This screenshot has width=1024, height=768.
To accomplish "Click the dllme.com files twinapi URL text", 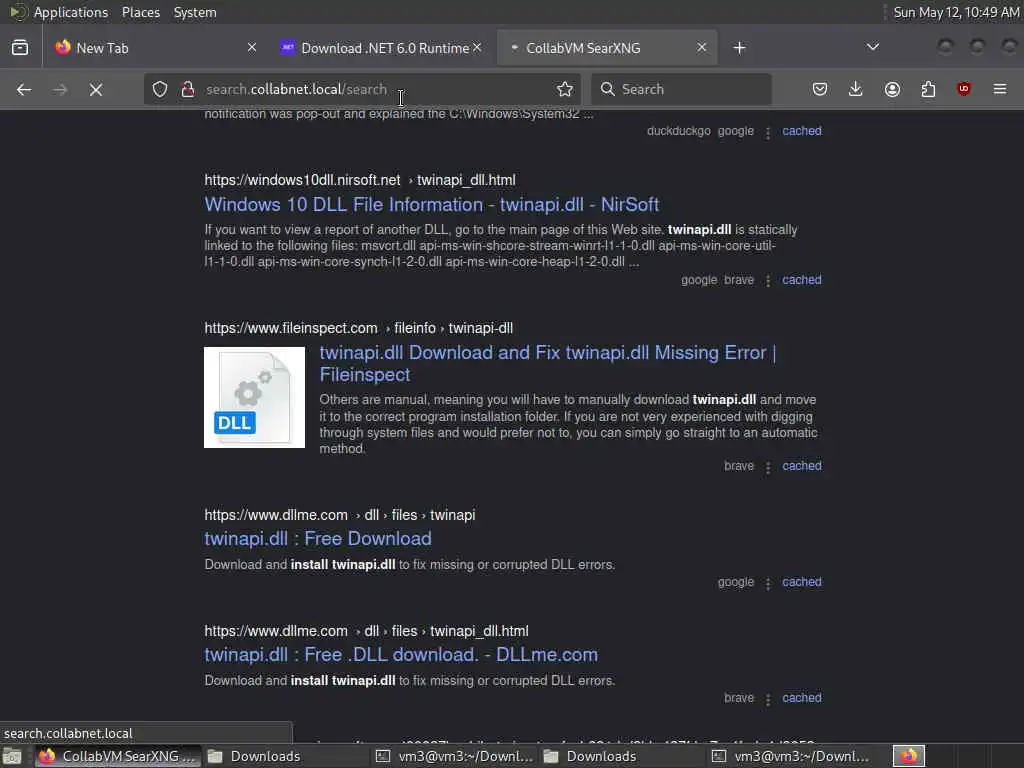I will (x=340, y=515).
